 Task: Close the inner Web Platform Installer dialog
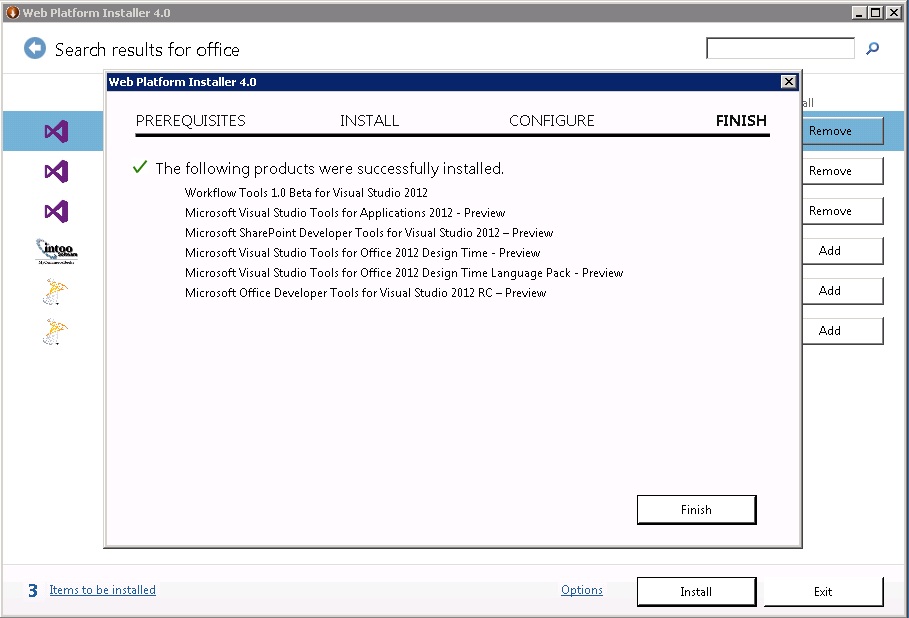pyautogui.click(x=788, y=82)
